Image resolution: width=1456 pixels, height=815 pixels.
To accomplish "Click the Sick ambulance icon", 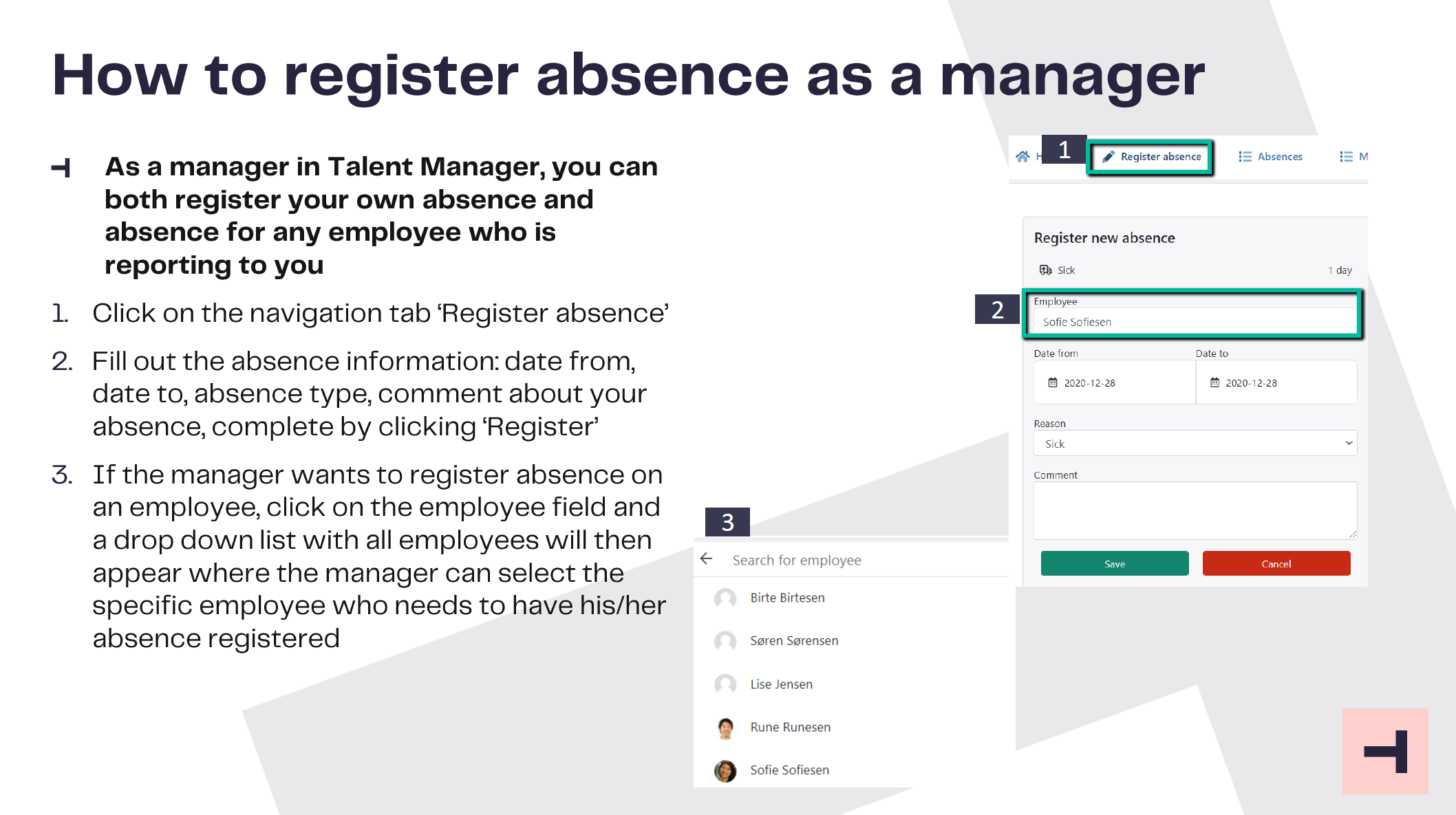I will [1046, 270].
